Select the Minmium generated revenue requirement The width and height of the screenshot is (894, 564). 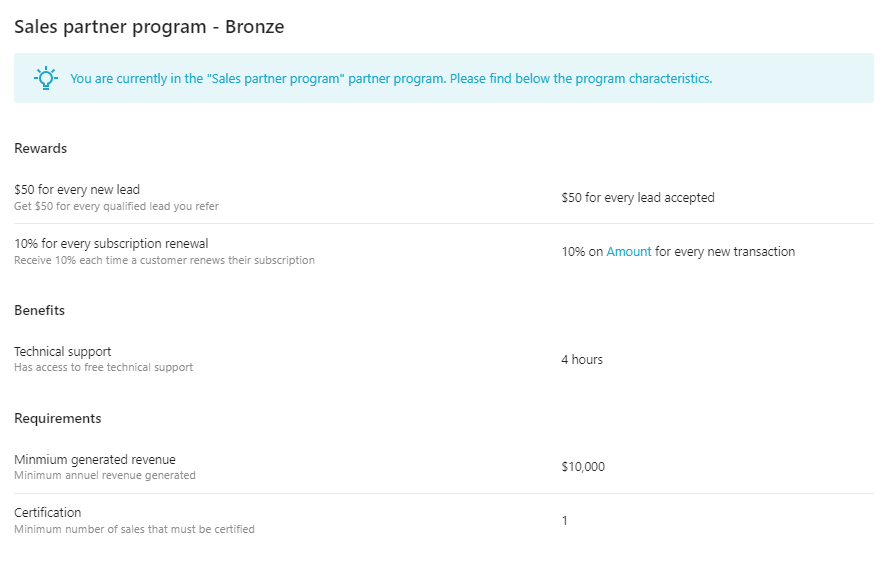(x=94, y=460)
